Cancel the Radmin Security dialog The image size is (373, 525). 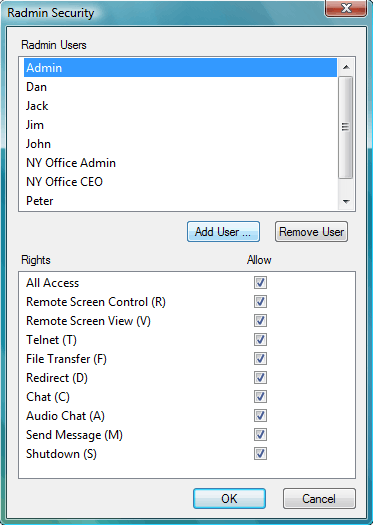point(319,499)
